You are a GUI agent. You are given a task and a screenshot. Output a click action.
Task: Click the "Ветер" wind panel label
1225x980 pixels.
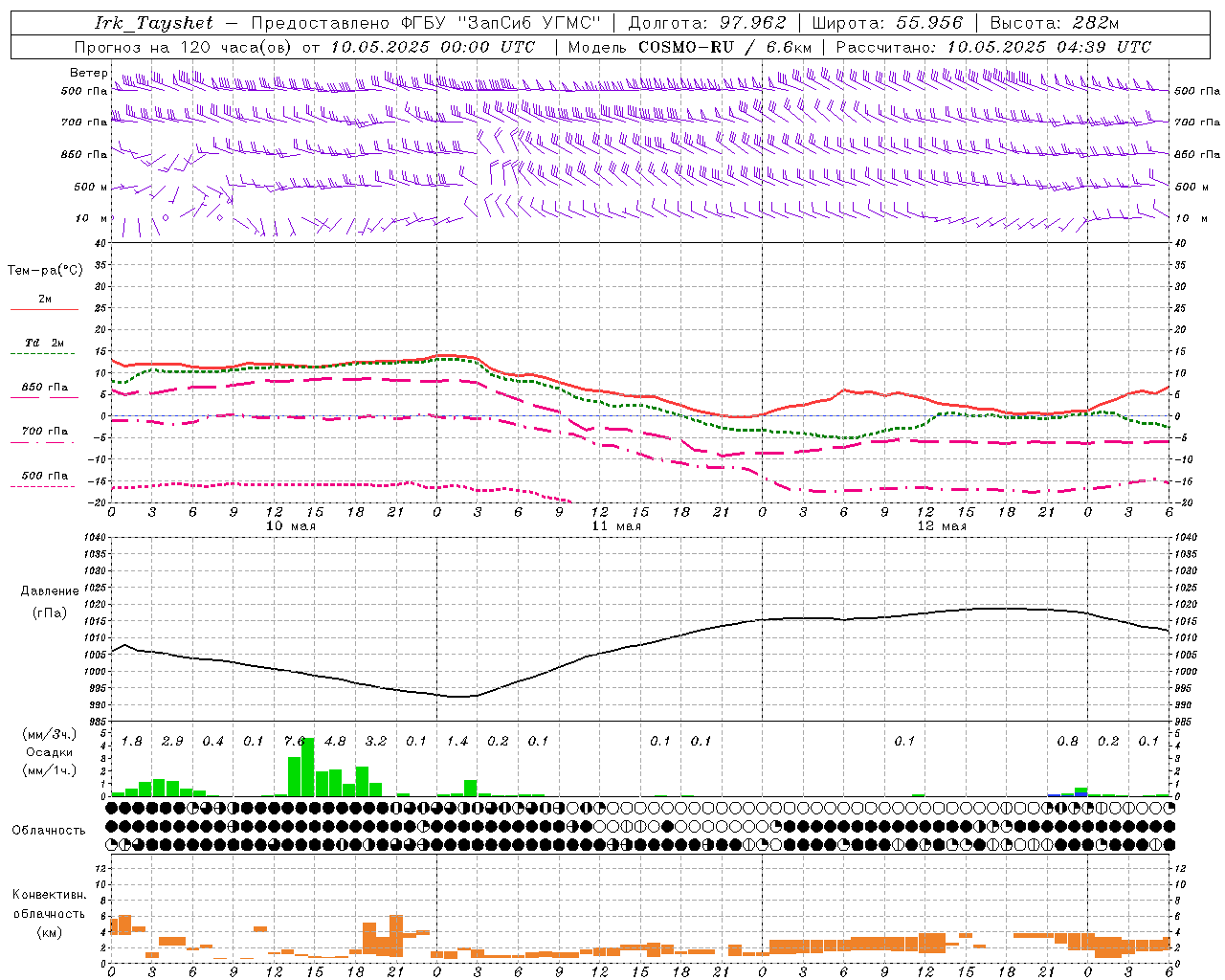[x=89, y=73]
